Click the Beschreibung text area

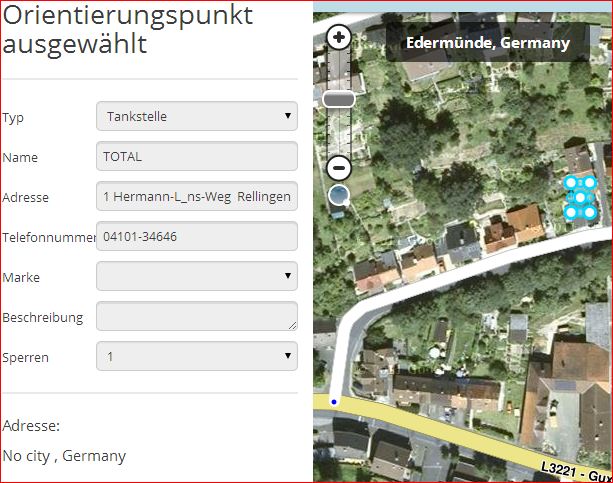pos(197,316)
